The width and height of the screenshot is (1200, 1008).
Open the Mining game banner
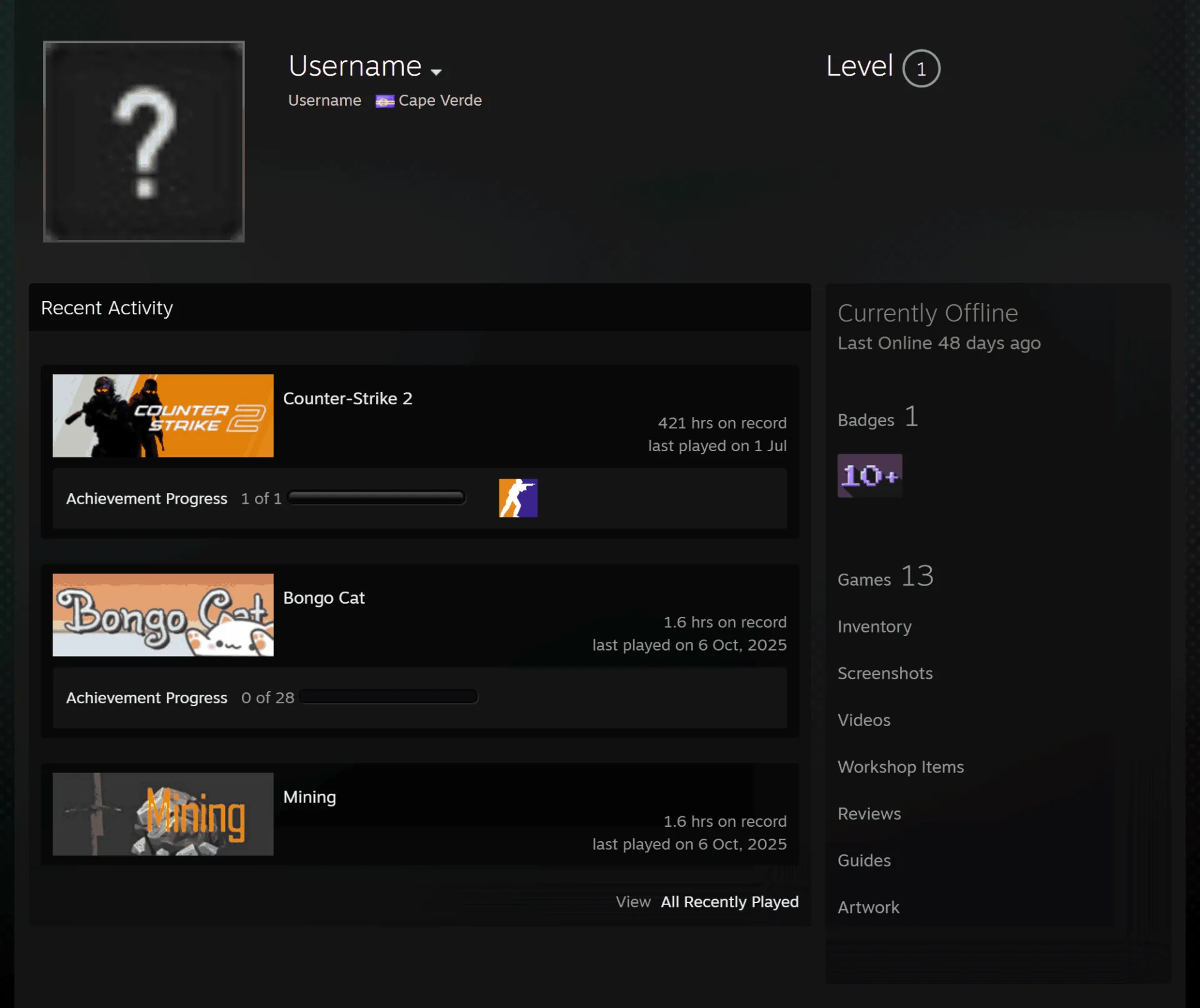(163, 814)
